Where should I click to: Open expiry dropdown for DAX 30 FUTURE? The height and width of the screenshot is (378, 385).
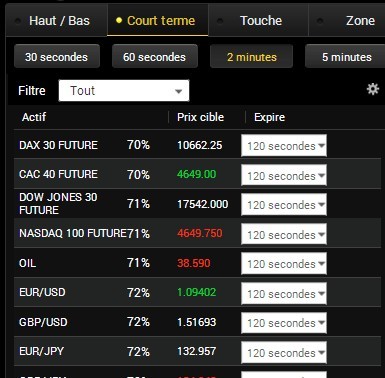point(284,146)
